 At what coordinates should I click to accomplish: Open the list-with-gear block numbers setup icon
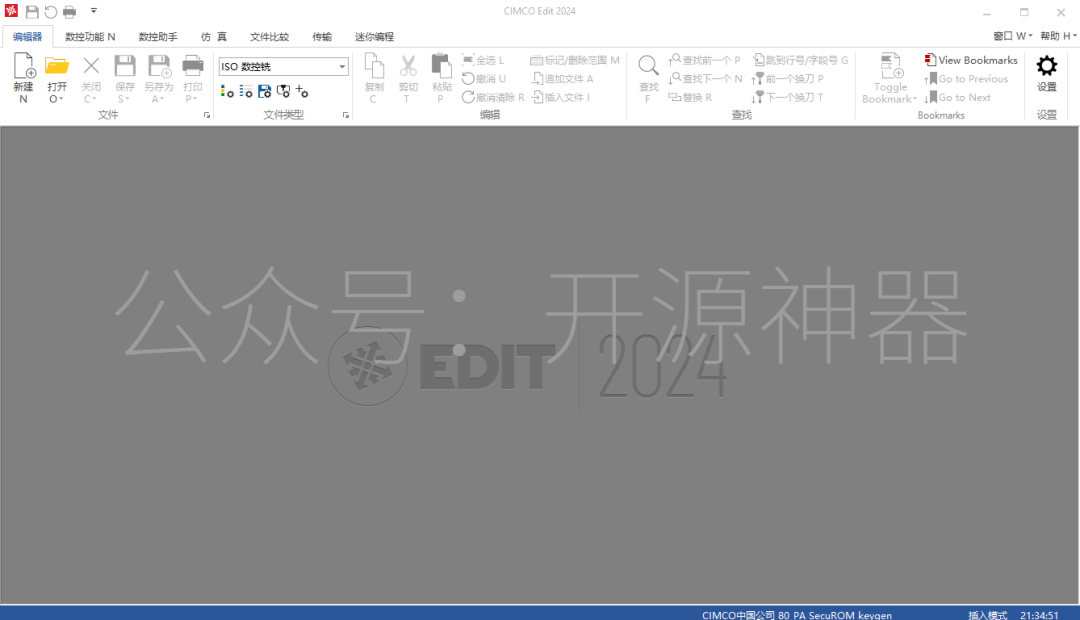(x=246, y=92)
